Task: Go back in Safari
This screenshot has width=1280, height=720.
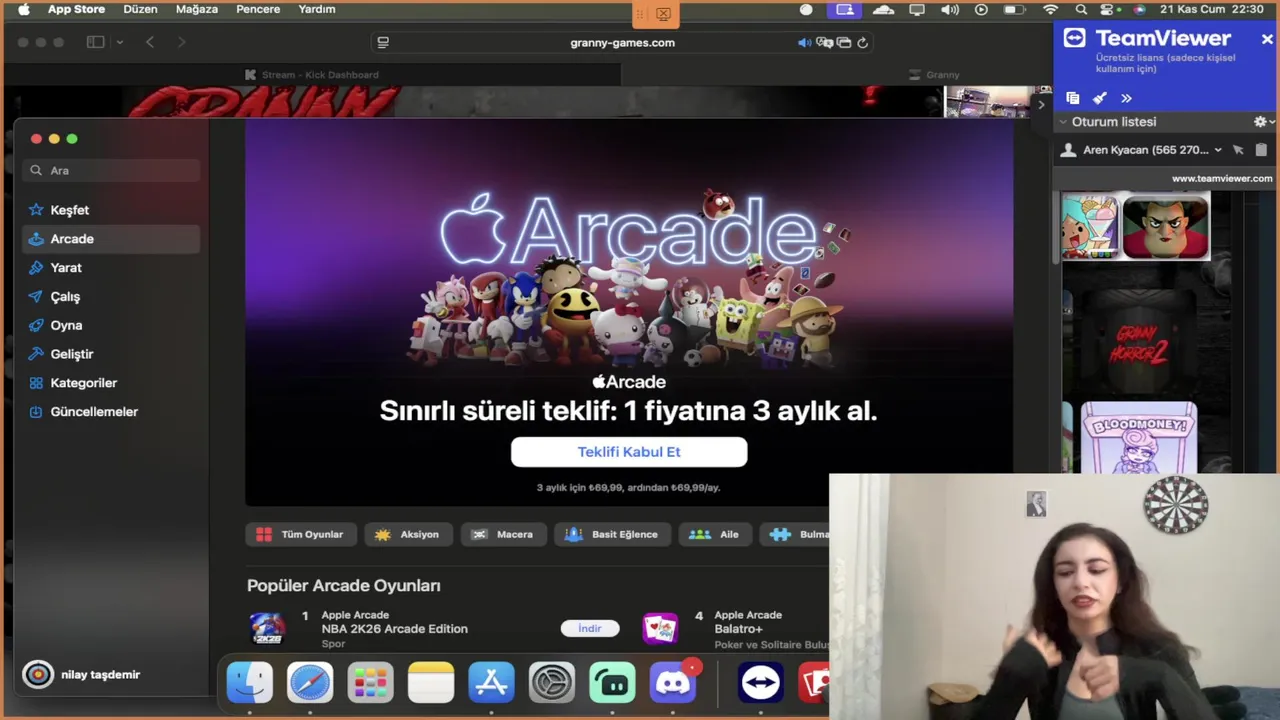Action: point(150,42)
